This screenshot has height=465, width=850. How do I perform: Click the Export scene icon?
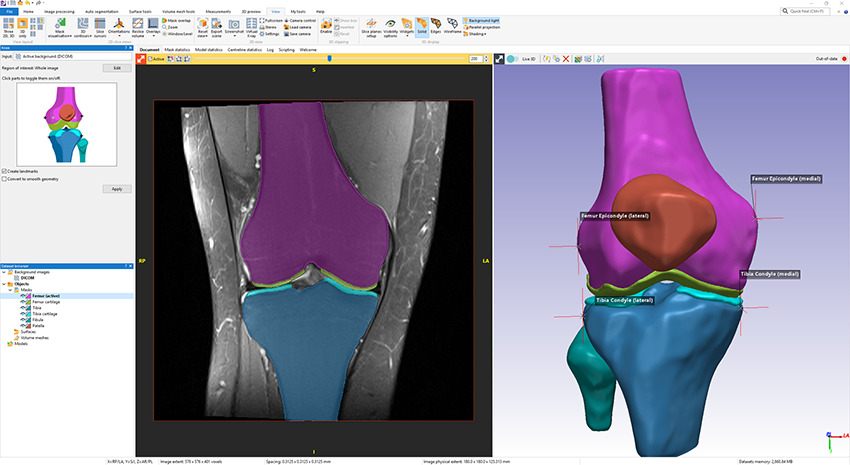[x=217, y=23]
